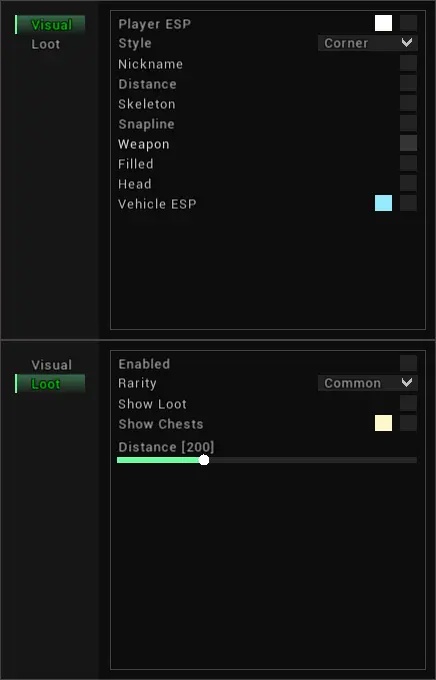Viewport: 436px width, 680px height.
Task: Toggle the Filled checkbox
Action: tap(408, 163)
